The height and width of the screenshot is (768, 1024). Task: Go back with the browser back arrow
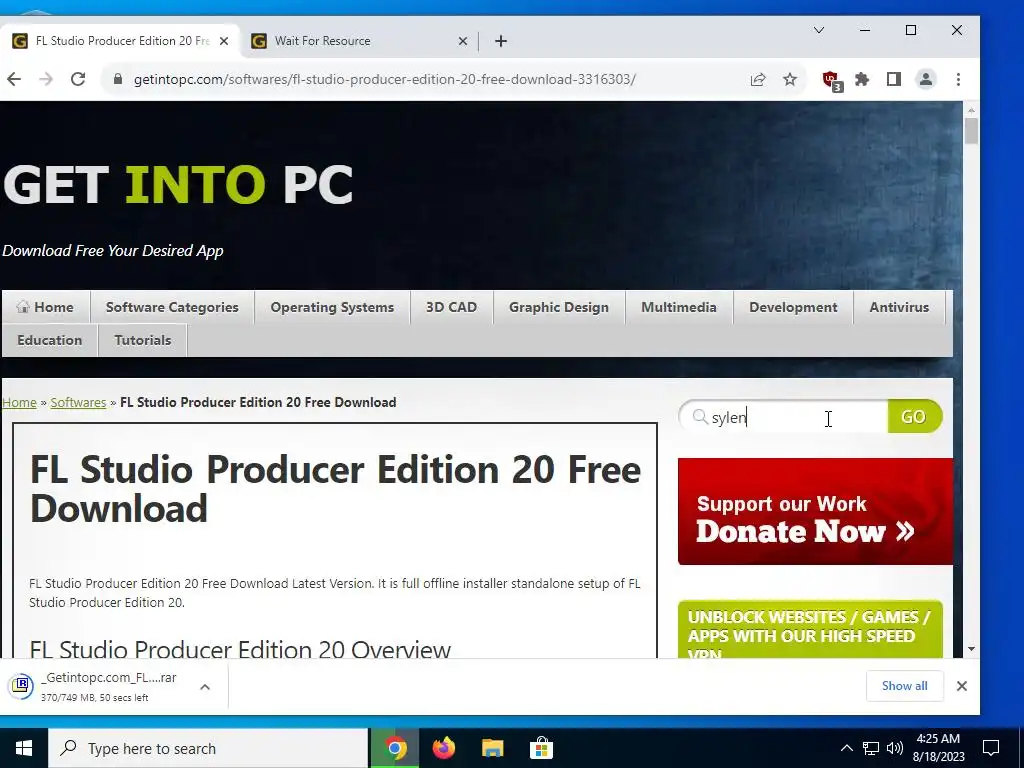click(14, 79)
